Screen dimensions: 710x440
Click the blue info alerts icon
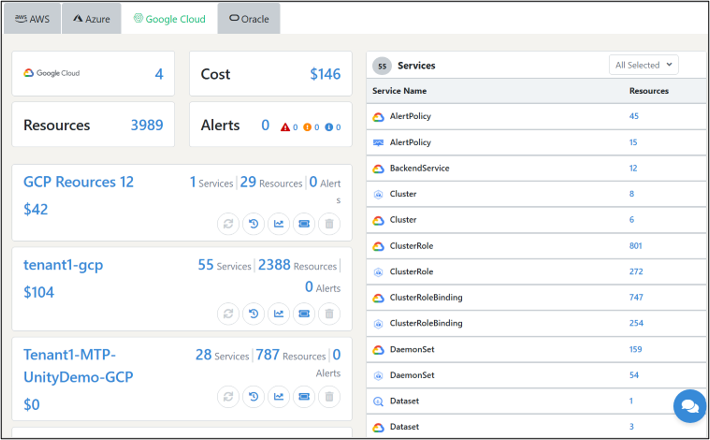pos(329,127)
